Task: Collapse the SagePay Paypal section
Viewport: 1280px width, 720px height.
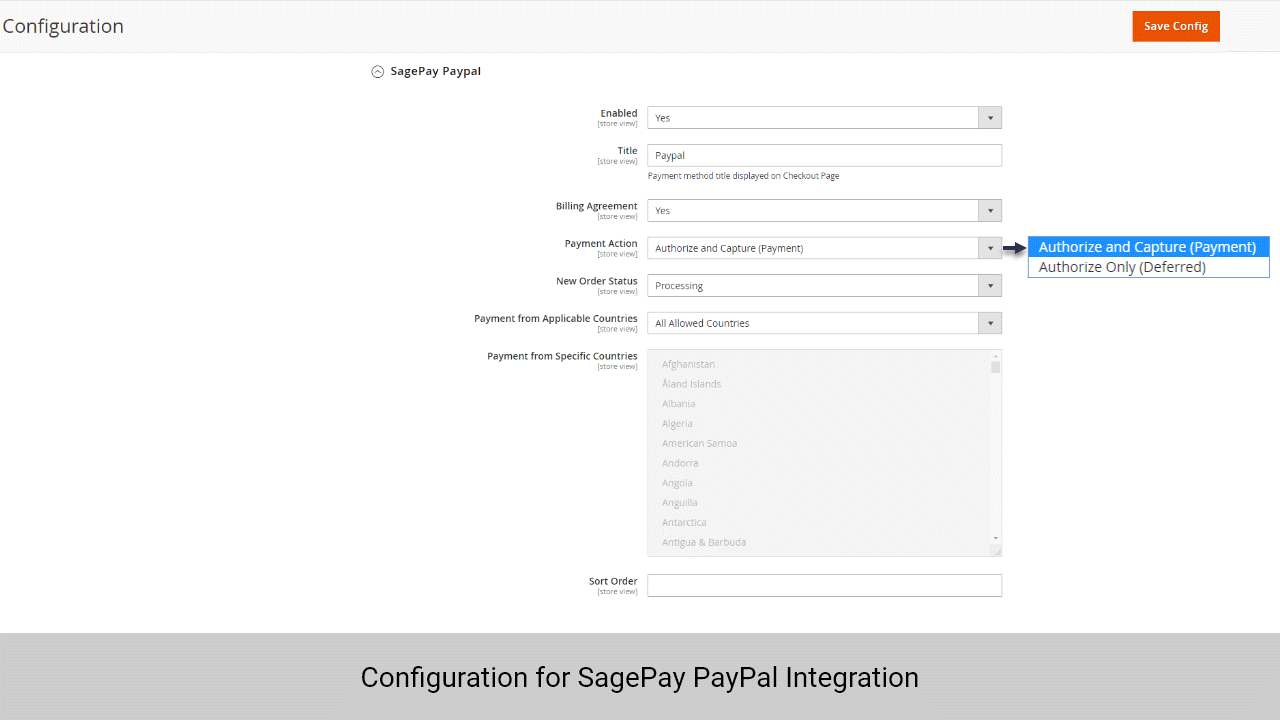Action: (x=377, y=72)
